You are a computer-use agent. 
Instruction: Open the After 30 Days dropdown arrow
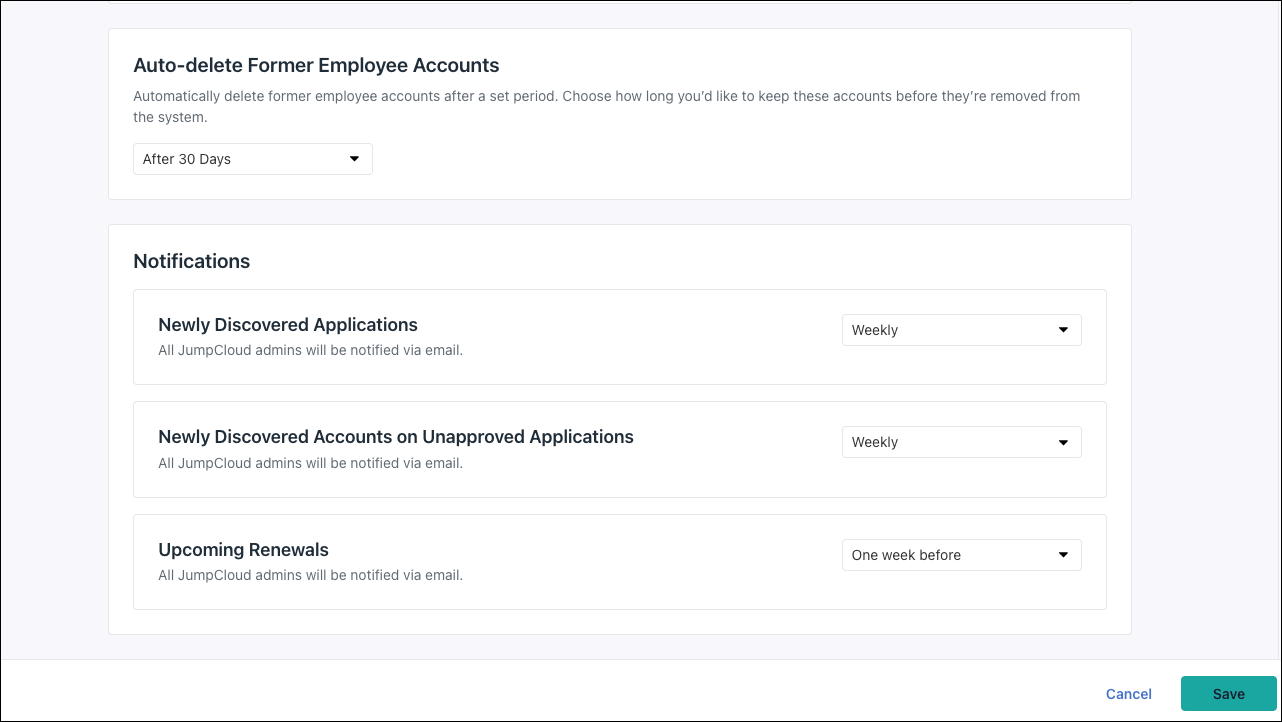(x=354, y=158)
